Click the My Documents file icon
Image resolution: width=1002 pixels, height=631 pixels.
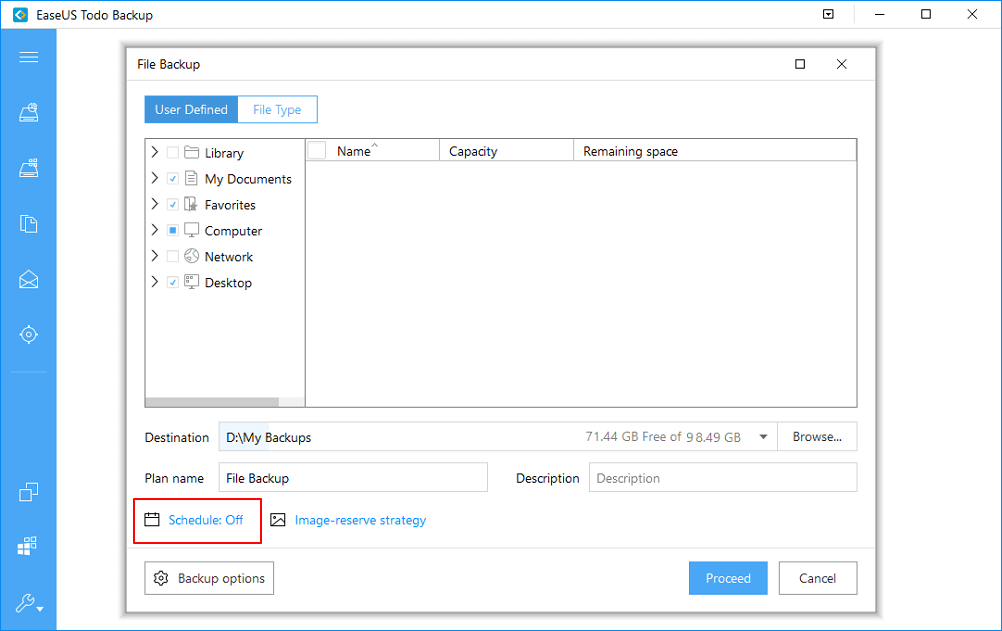pyautogui.click(x=191, y=178)
